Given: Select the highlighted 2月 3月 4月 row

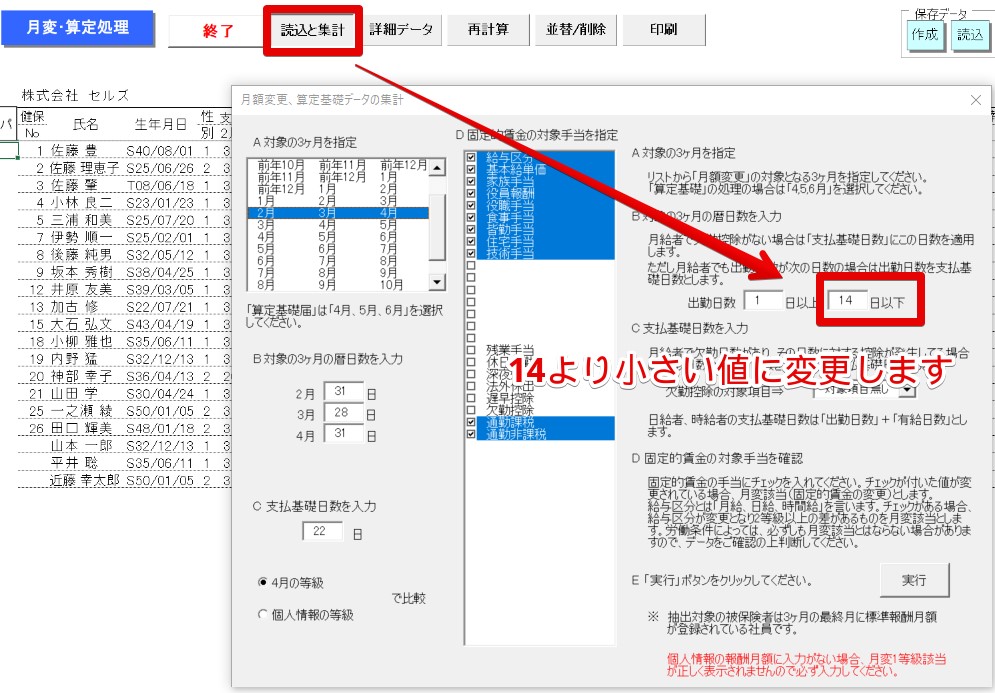Looking at the screenshot, I should (338, 213).
